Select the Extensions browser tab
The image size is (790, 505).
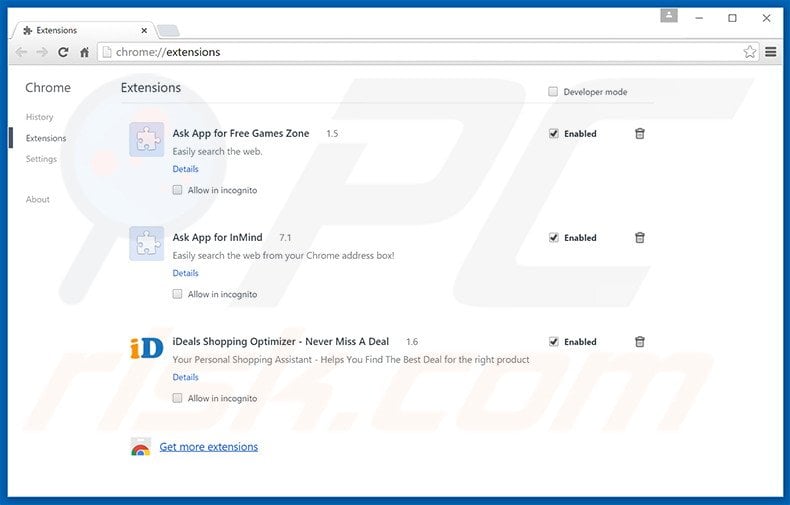click(x=83, y=31)
